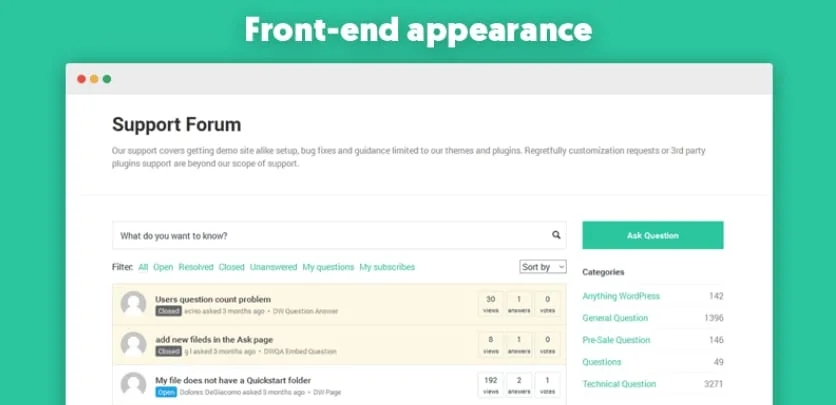Image resolution: width=836 pixels, height=405 pixels.
Task: Filter questions by Resolved status
Action: [196, 267]
